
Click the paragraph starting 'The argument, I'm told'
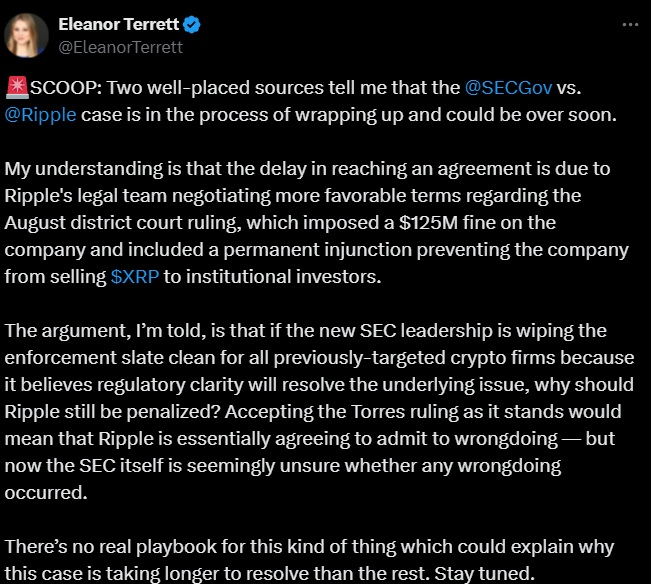pos(319,412)
